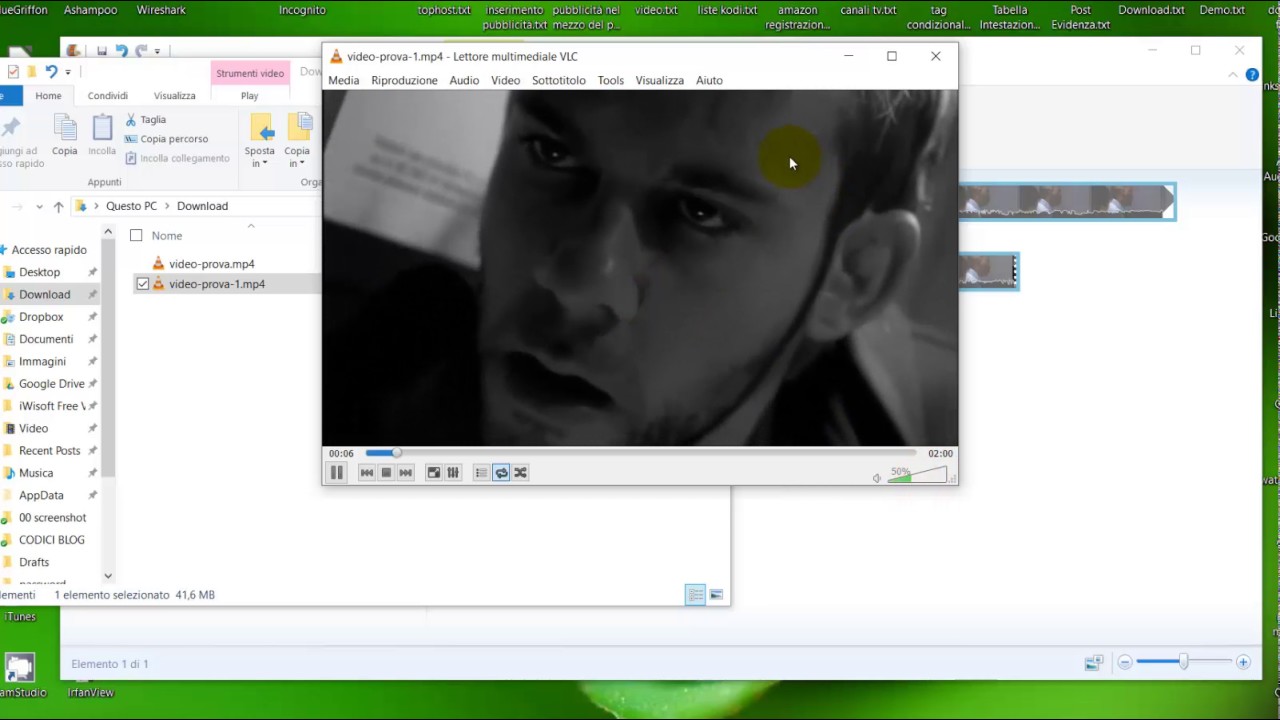Screen dimensions: 1280x720
Task: Open the VLC Audio menu
Action: tap(464, 80)
